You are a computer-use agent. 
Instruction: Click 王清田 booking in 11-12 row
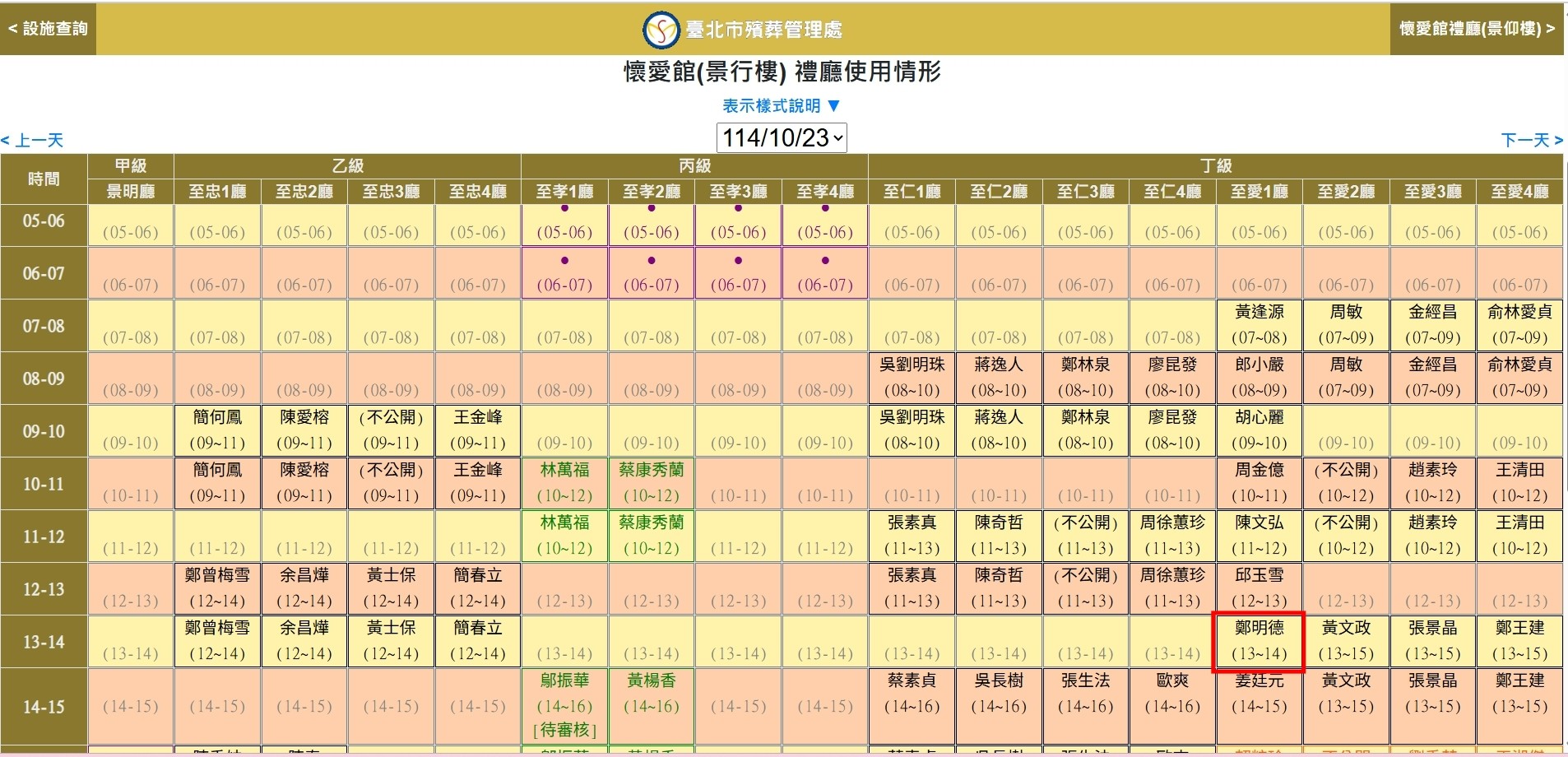tap(1519, 536)
